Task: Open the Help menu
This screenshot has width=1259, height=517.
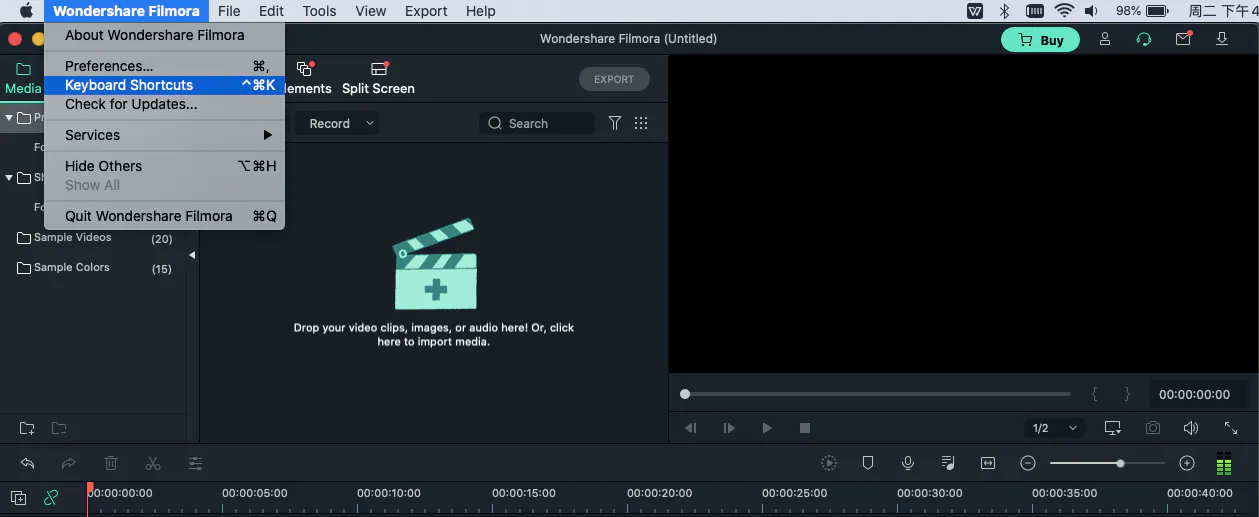Action: (x=481, y=11)
